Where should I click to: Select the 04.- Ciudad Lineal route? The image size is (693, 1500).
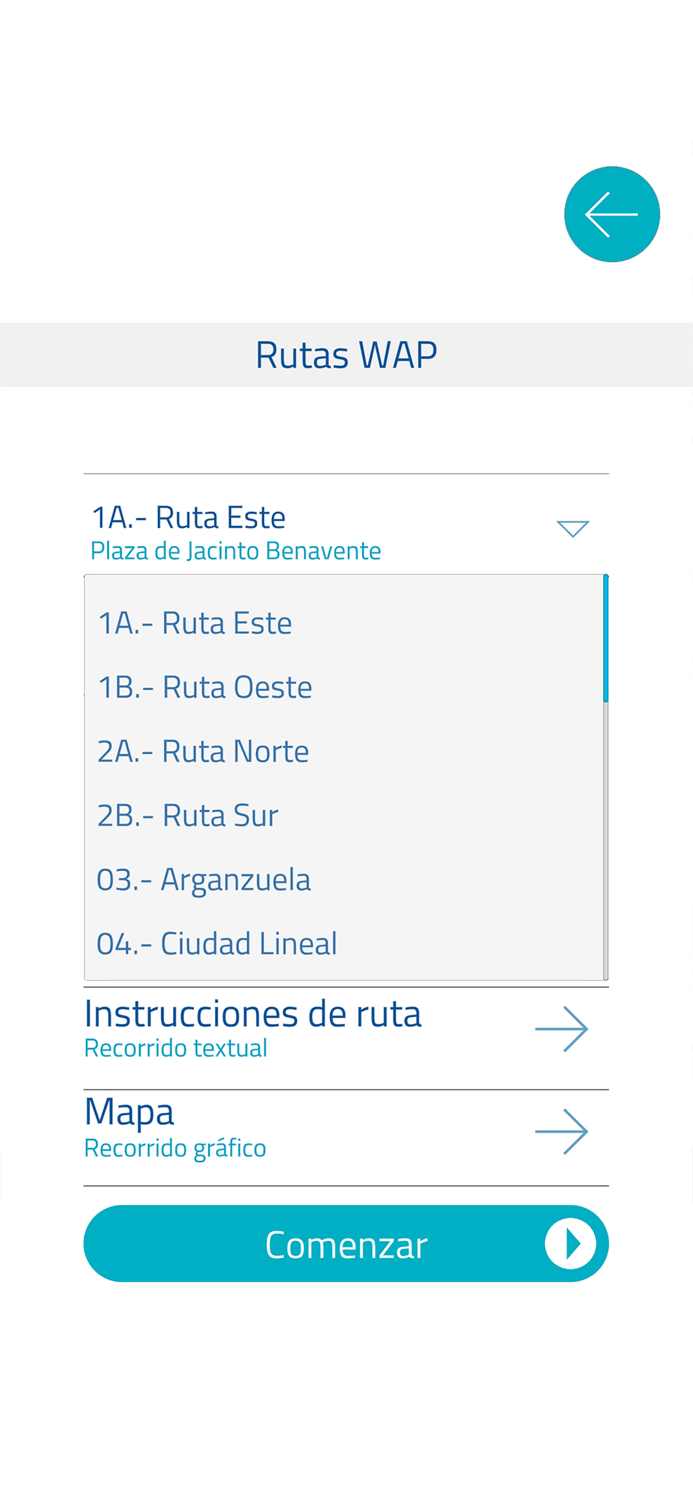(x=216, y=941)
